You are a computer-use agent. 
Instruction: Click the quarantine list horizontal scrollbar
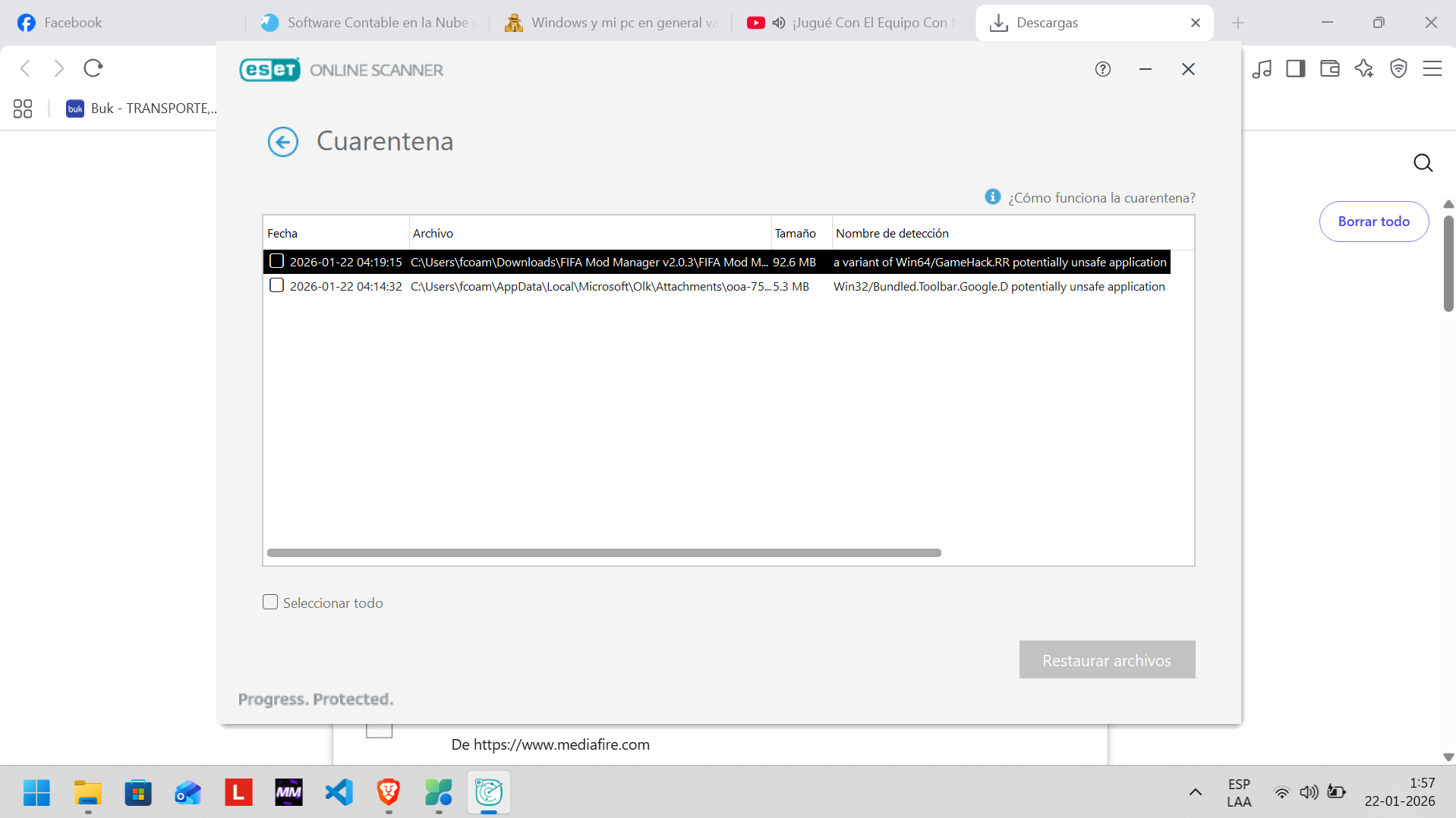(x=604, y=552)
